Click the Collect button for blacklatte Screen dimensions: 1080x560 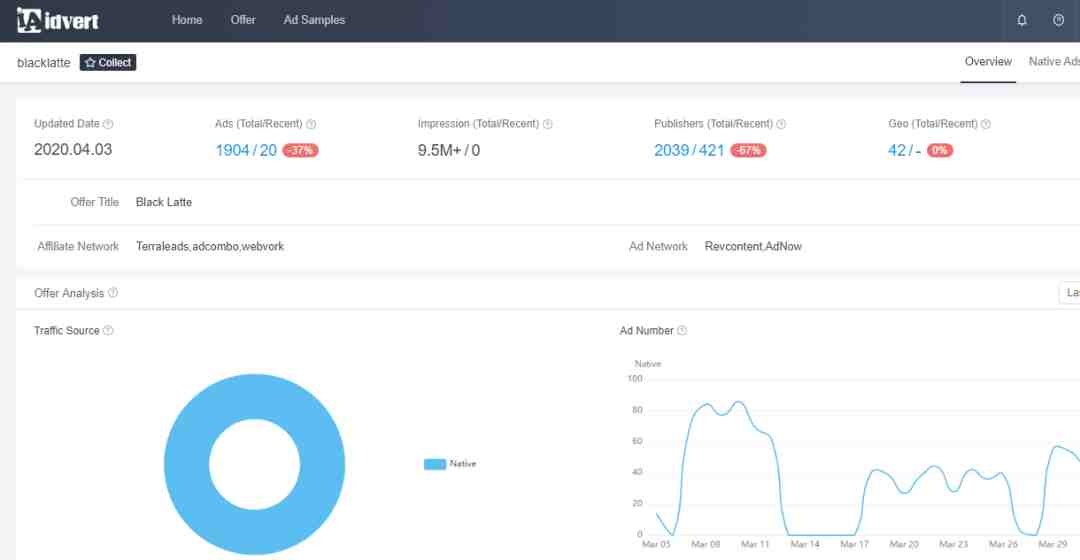click(x=108, y=63)
